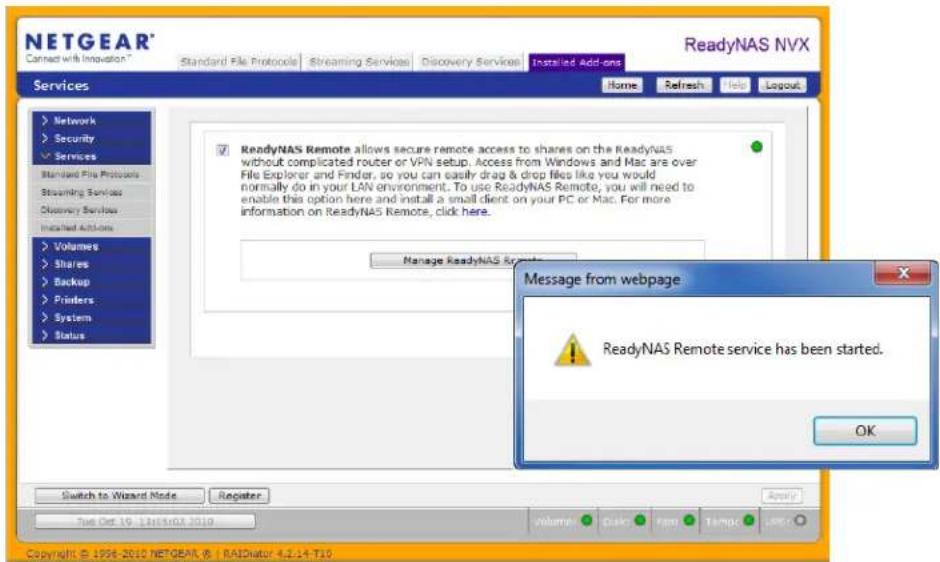Viewport: 940px width, 562px height.
Task: Click the Temp status green LED
Action: pyautogui.click(x=748, y=520)
